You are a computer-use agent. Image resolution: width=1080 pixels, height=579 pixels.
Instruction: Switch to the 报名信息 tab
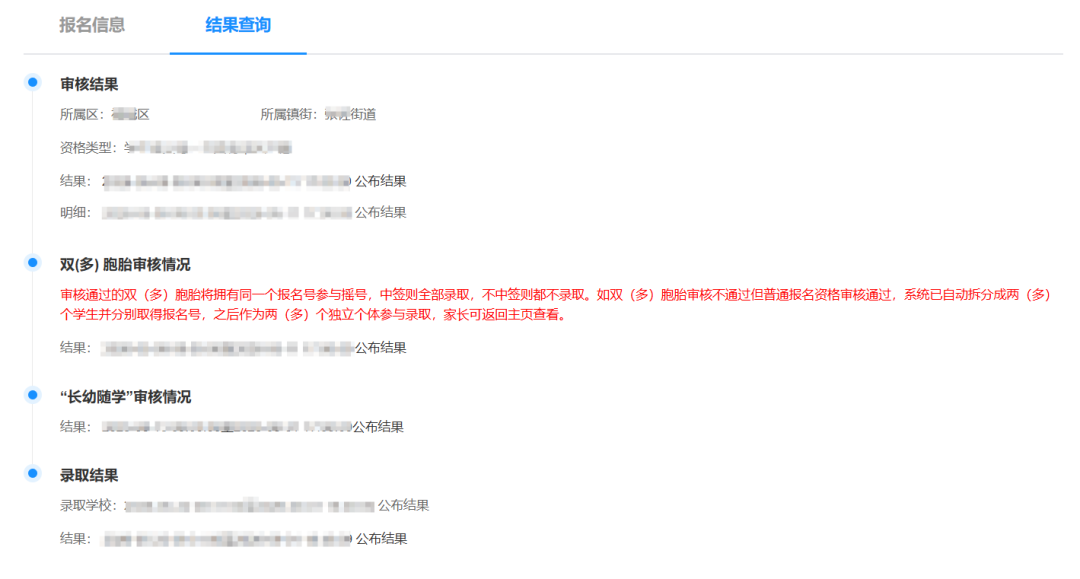pos(92,25)
